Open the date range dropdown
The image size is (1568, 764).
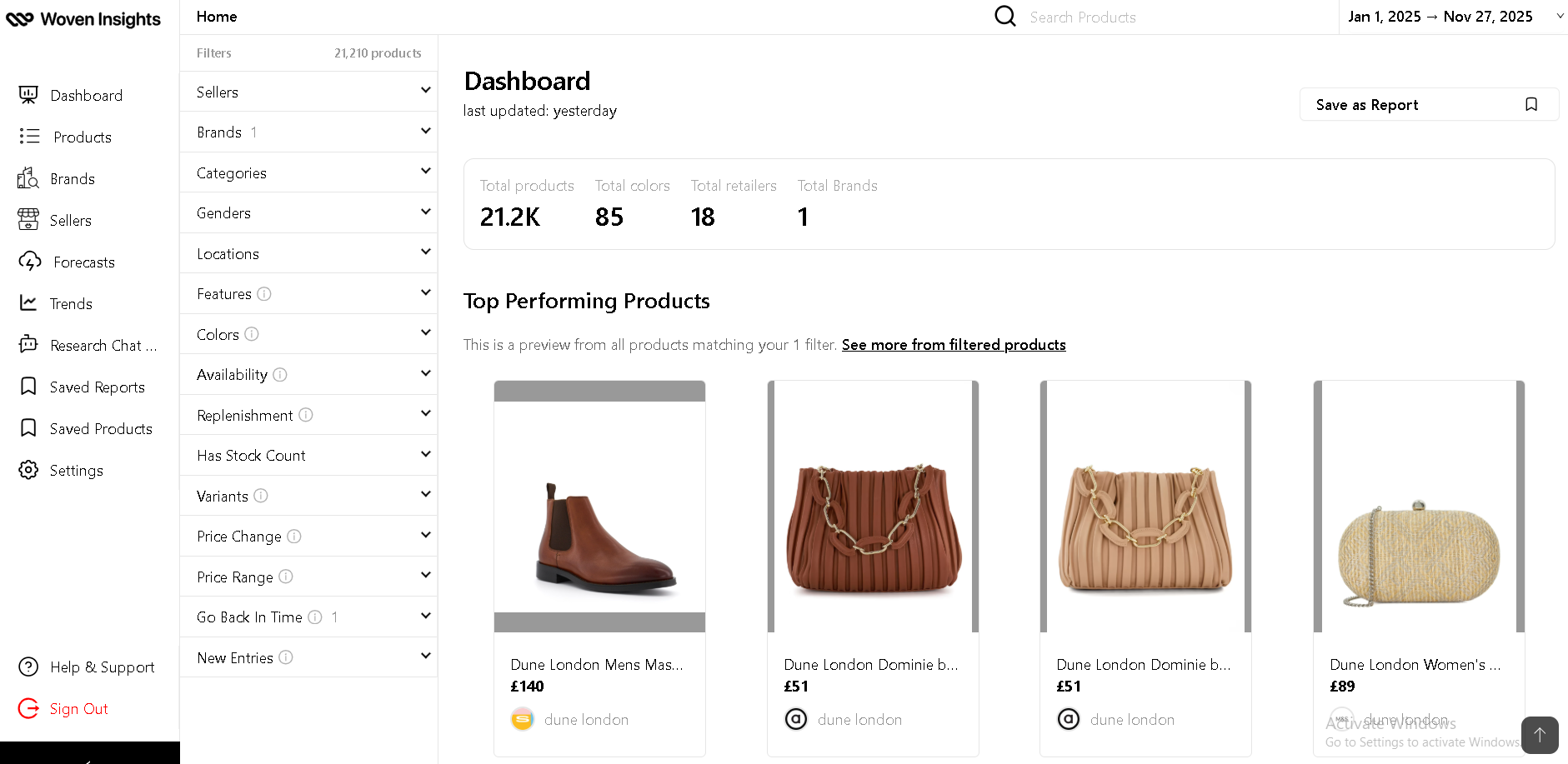(x=1452, y=17)
